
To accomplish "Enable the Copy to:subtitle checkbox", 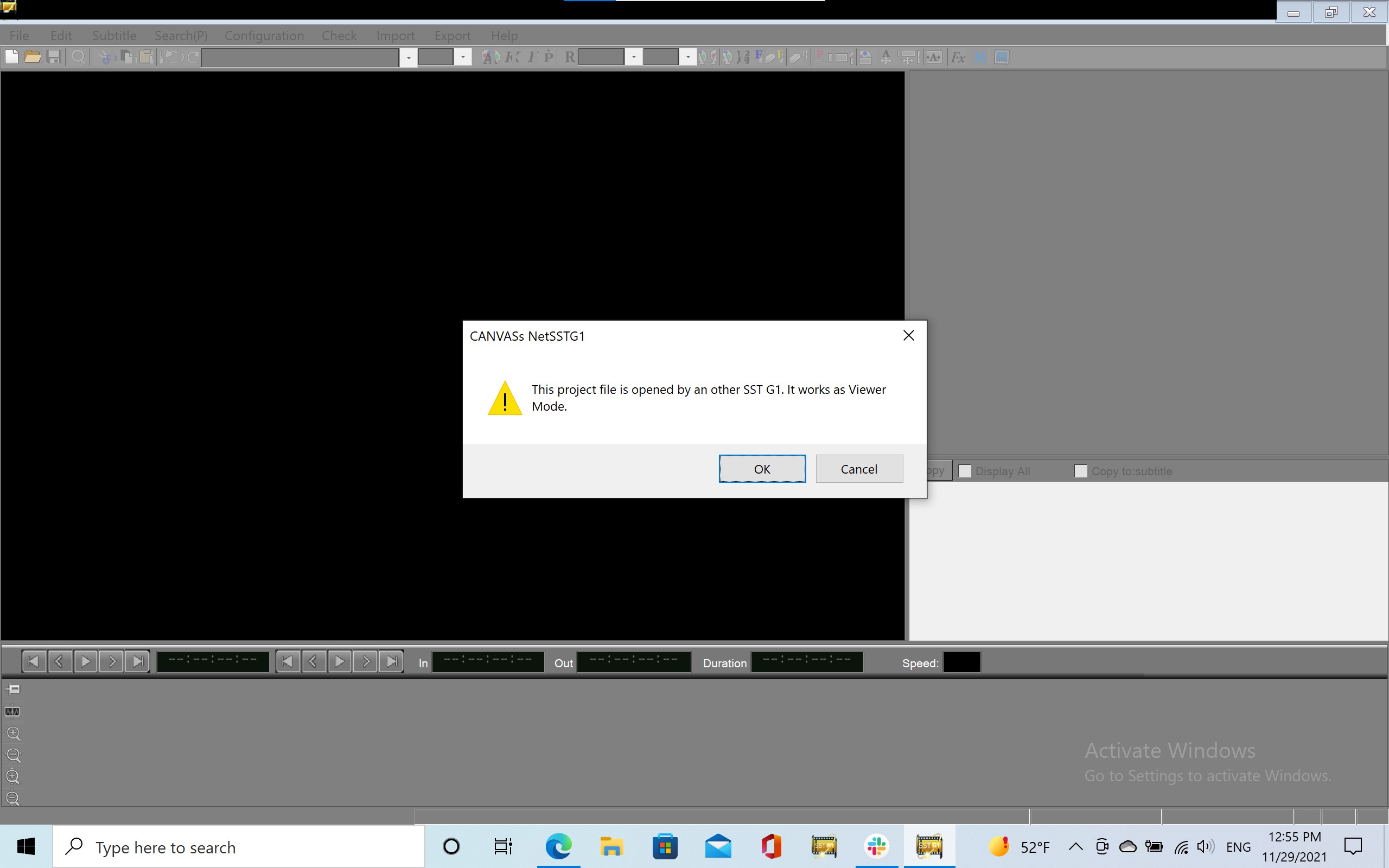I will 1081,471.
